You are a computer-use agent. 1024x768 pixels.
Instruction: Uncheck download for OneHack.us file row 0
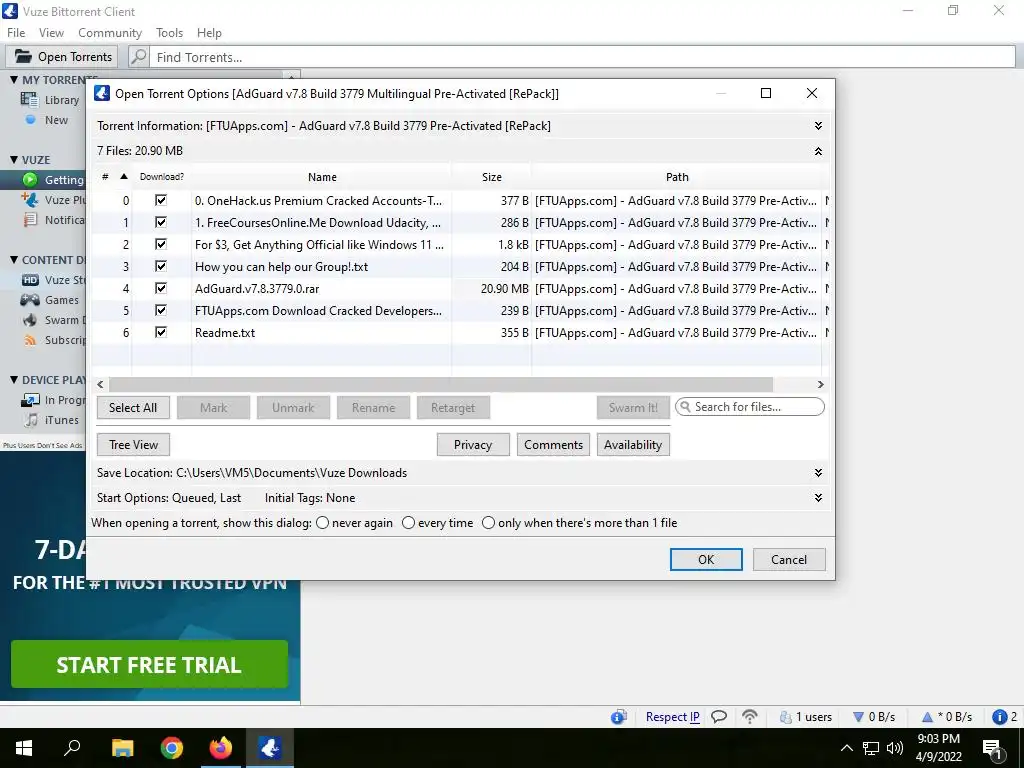[x=161, y=200]
